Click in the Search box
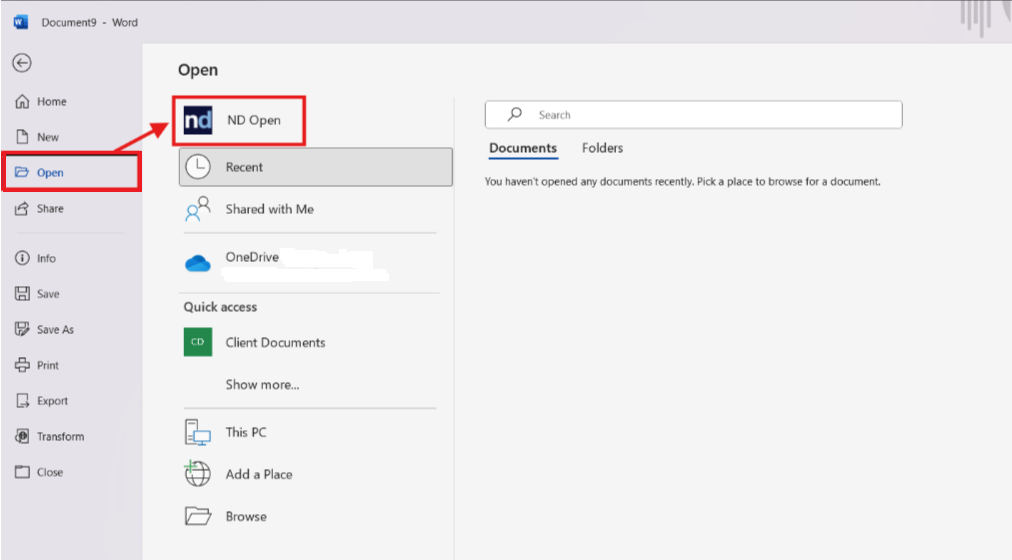This screenshot has height=560, width=1012. click(694, 115)
